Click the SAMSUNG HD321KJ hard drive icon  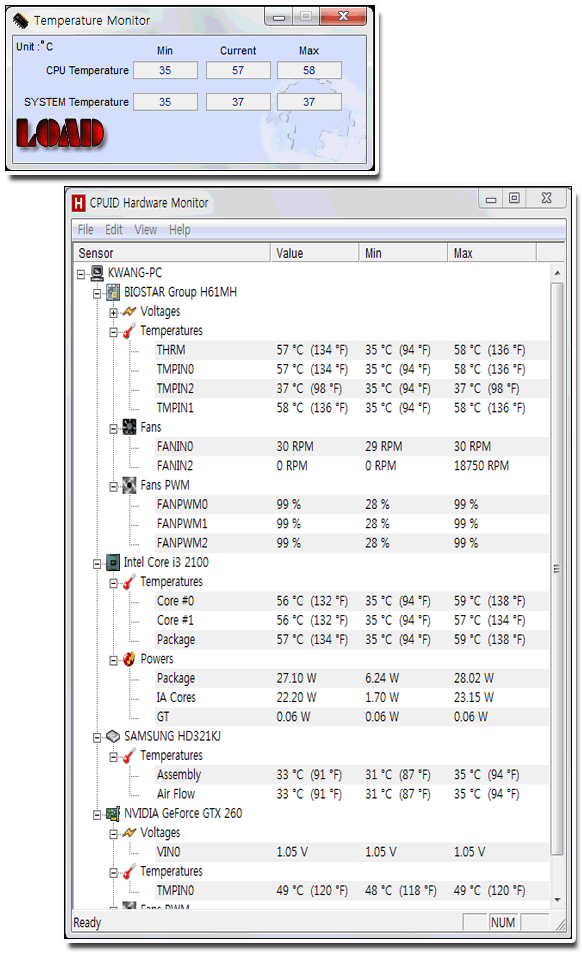pos(113,736)
